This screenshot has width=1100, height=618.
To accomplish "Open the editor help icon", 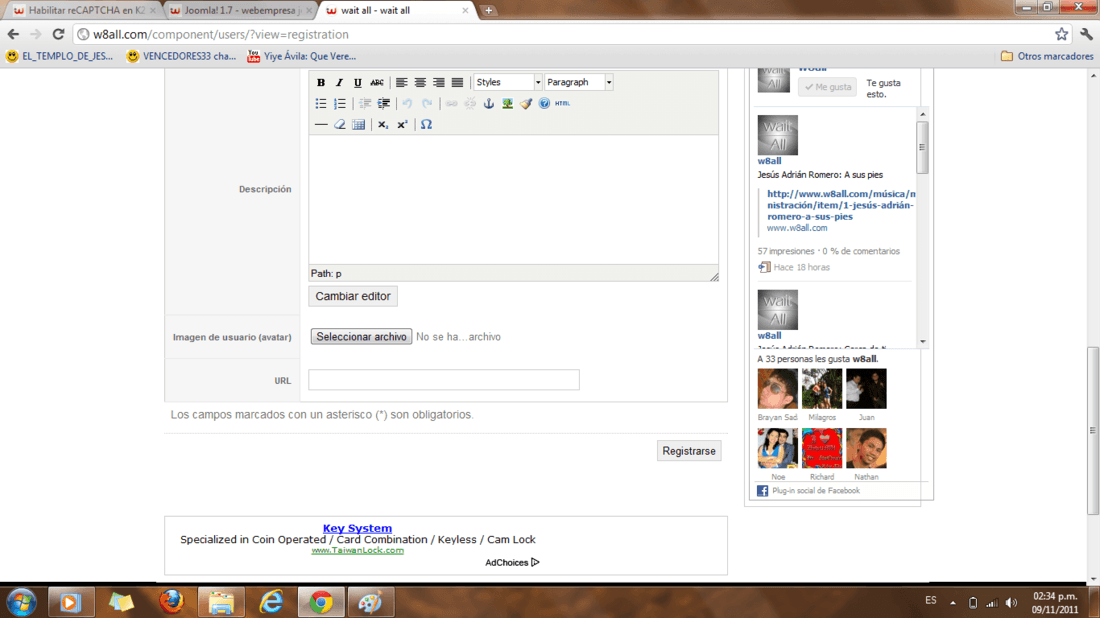I will coord(544,104).
